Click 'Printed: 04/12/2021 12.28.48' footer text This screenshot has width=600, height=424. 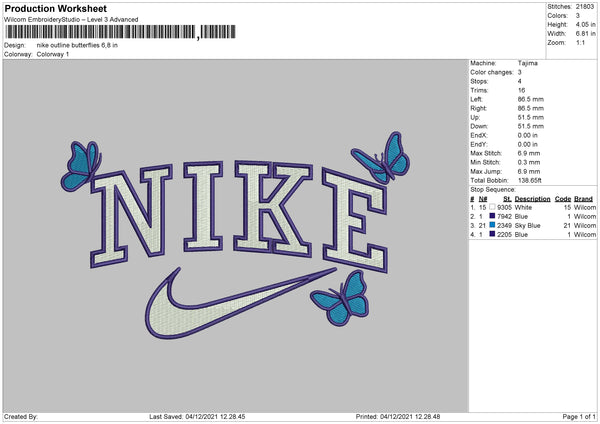[398, 417]
